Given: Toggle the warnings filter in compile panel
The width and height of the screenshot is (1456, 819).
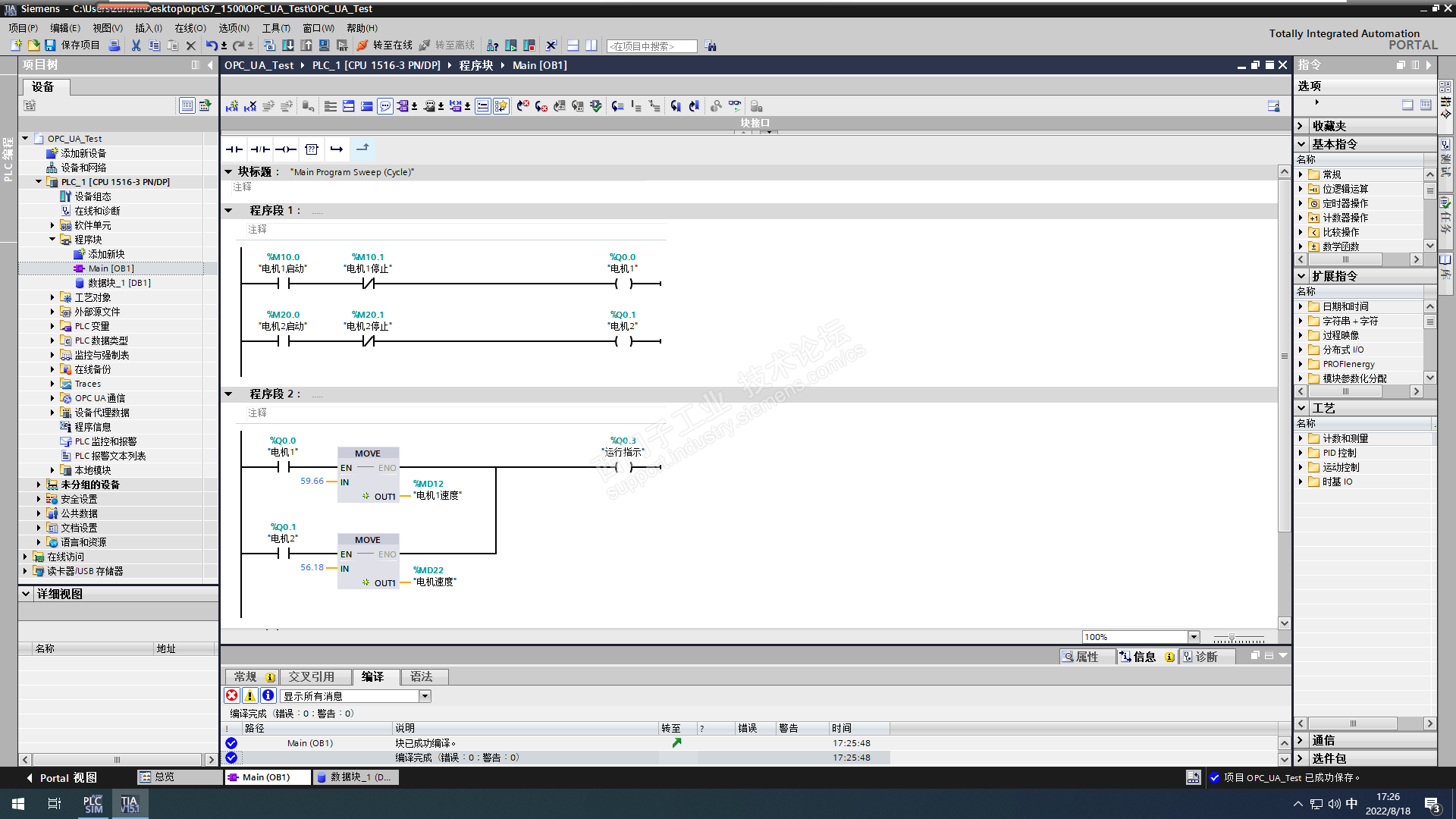Looking at the screenshot, I should [x=249, y=695].
